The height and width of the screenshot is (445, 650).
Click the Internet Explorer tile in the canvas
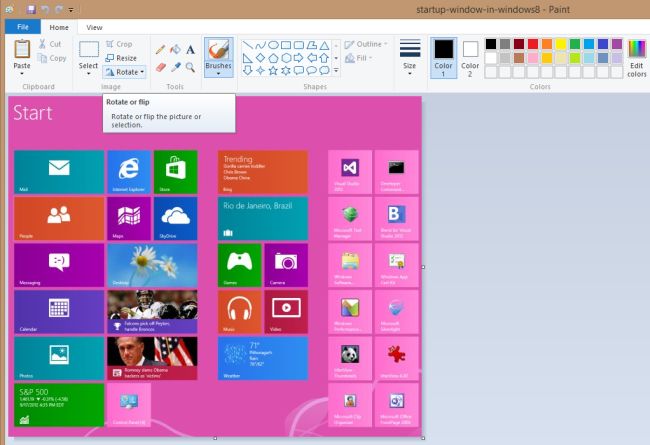pyautogui.click(x=129, y=172)
